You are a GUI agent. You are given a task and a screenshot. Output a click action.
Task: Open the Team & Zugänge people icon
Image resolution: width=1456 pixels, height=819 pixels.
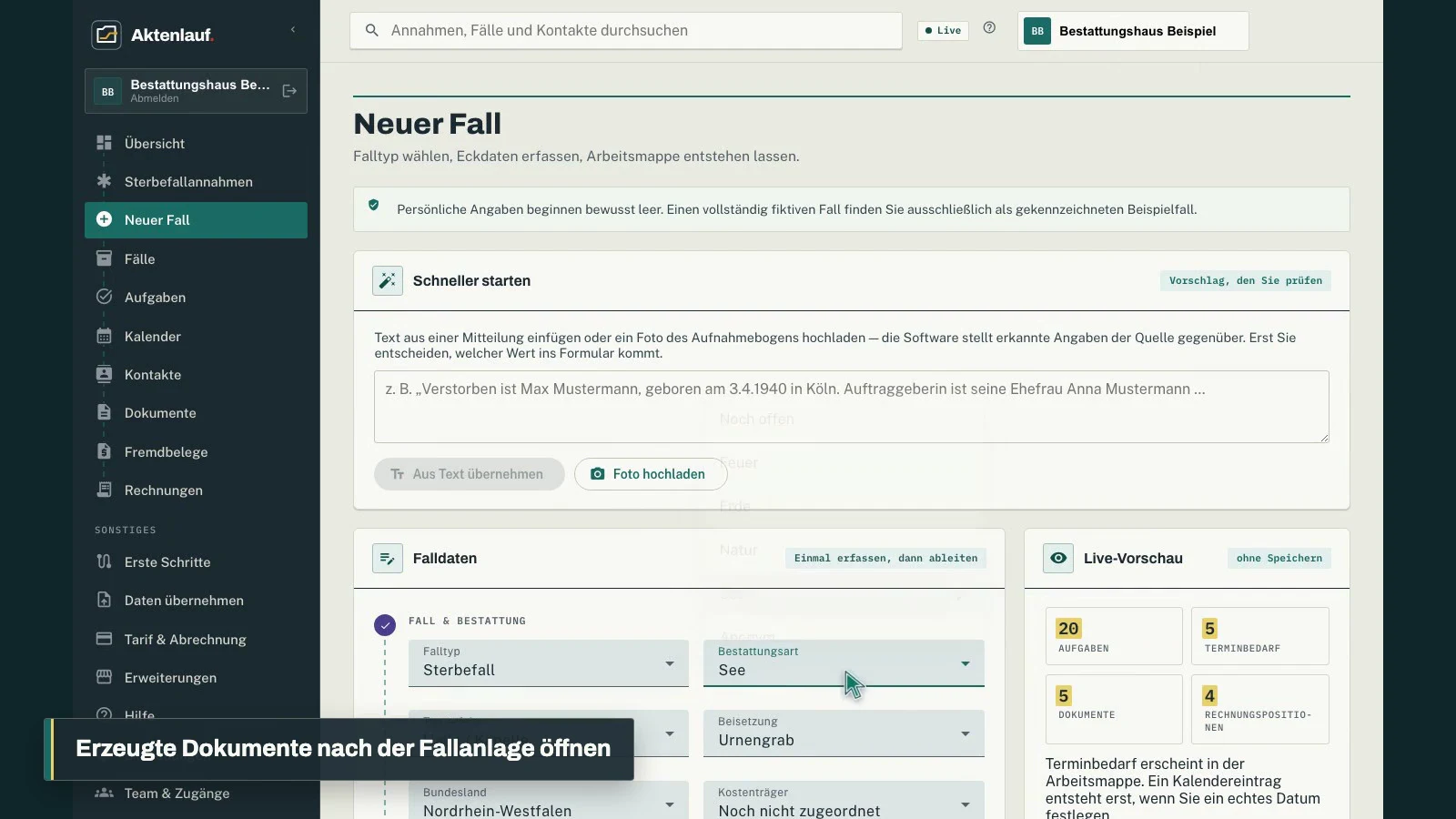pyautogui.click(x=104, y=793)
